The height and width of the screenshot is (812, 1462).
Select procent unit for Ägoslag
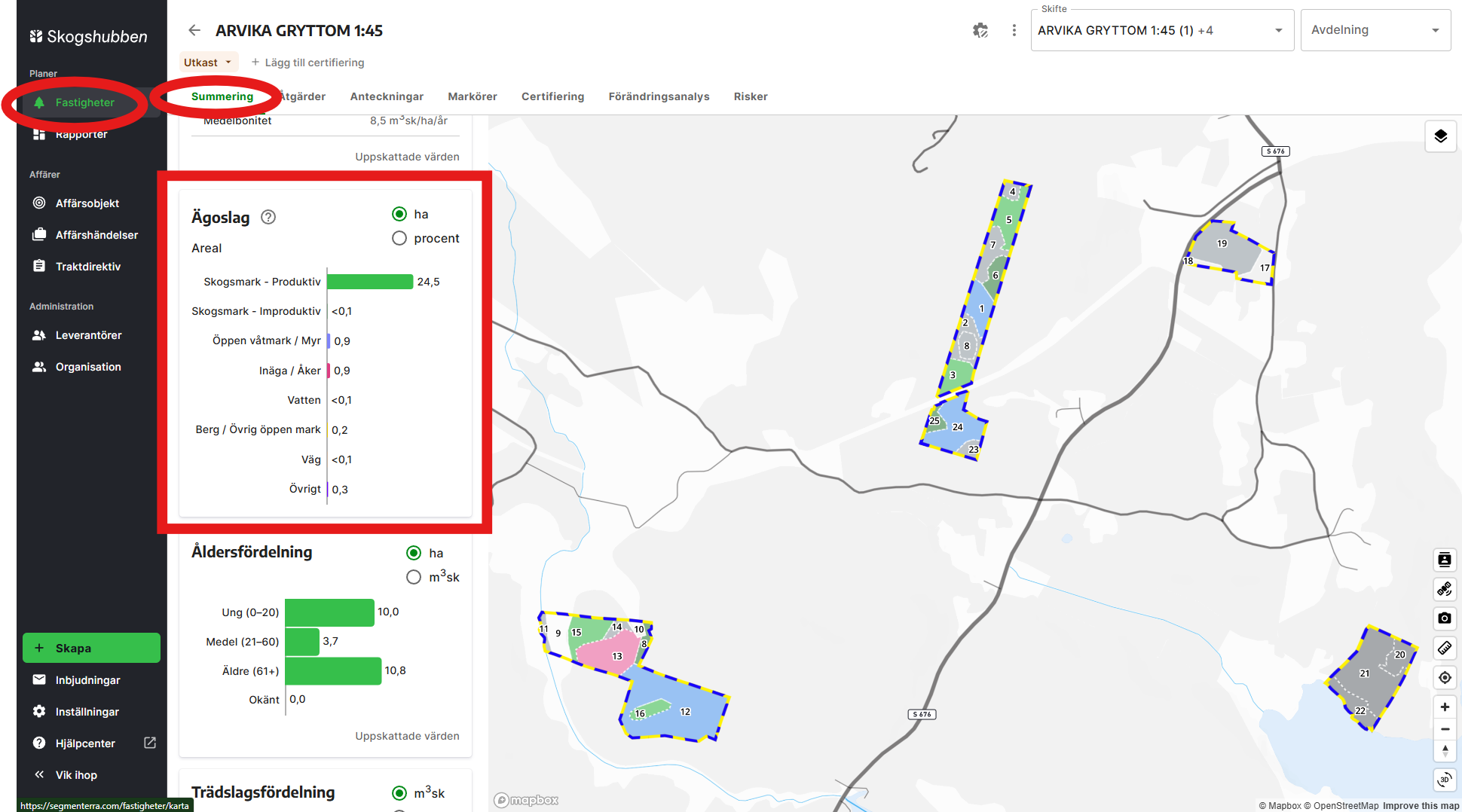click(x=399, y=239)
